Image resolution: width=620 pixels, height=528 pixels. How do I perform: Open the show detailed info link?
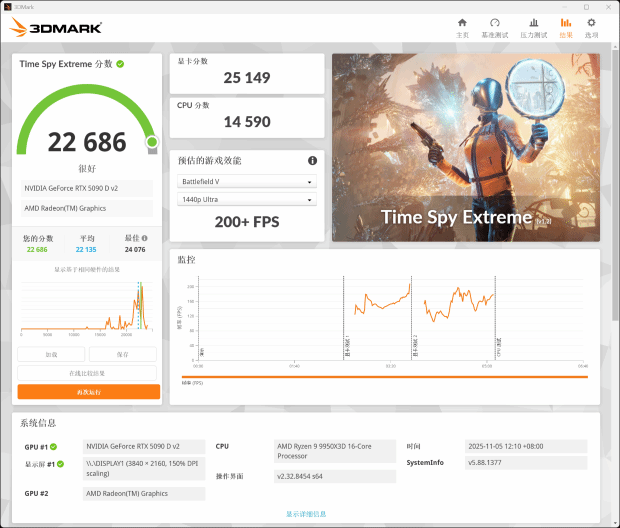[306, 514]
